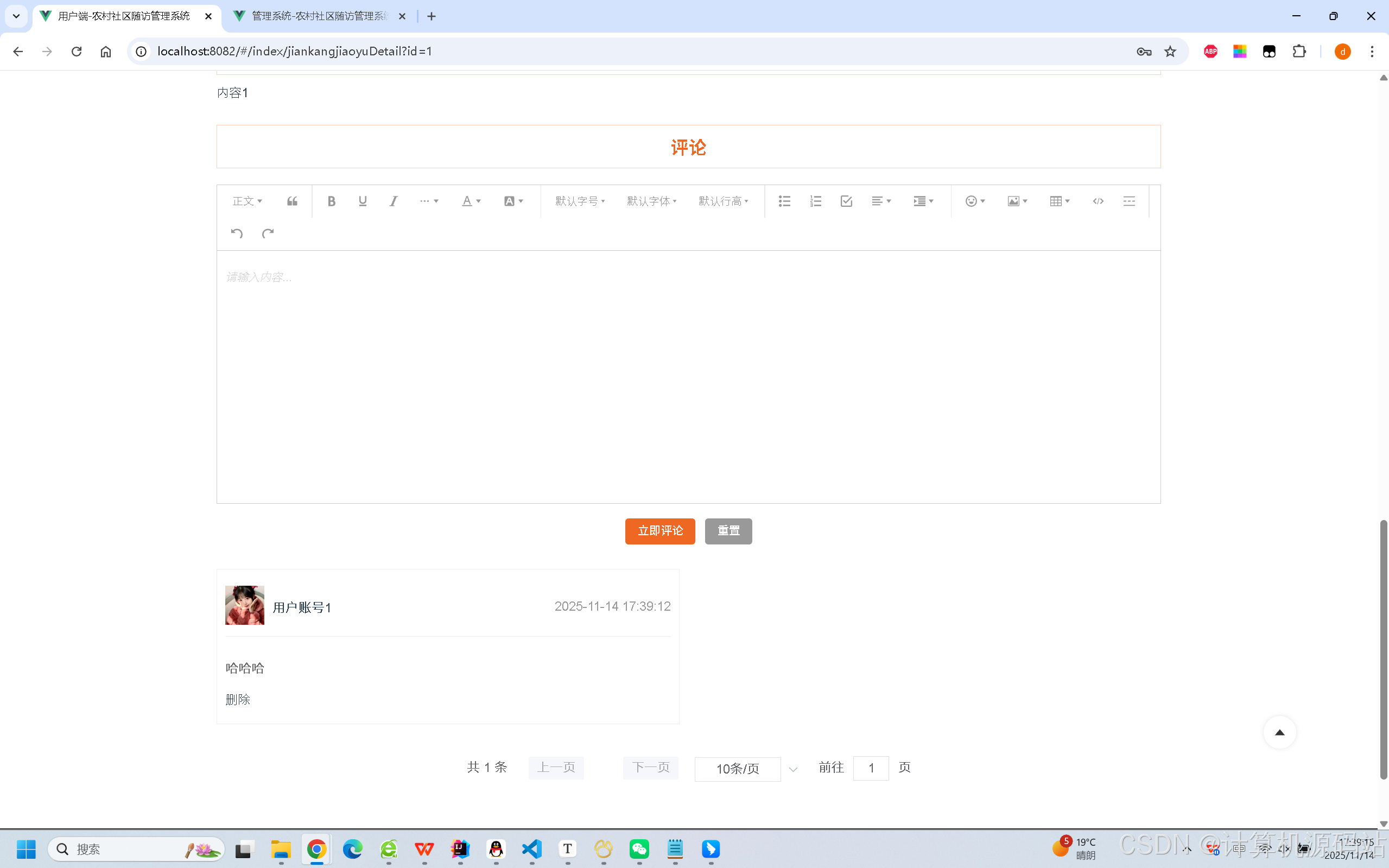Open the insert table menu
Image resolution: width=1389 pixels, height=868 pixels.
point(1060,201)
